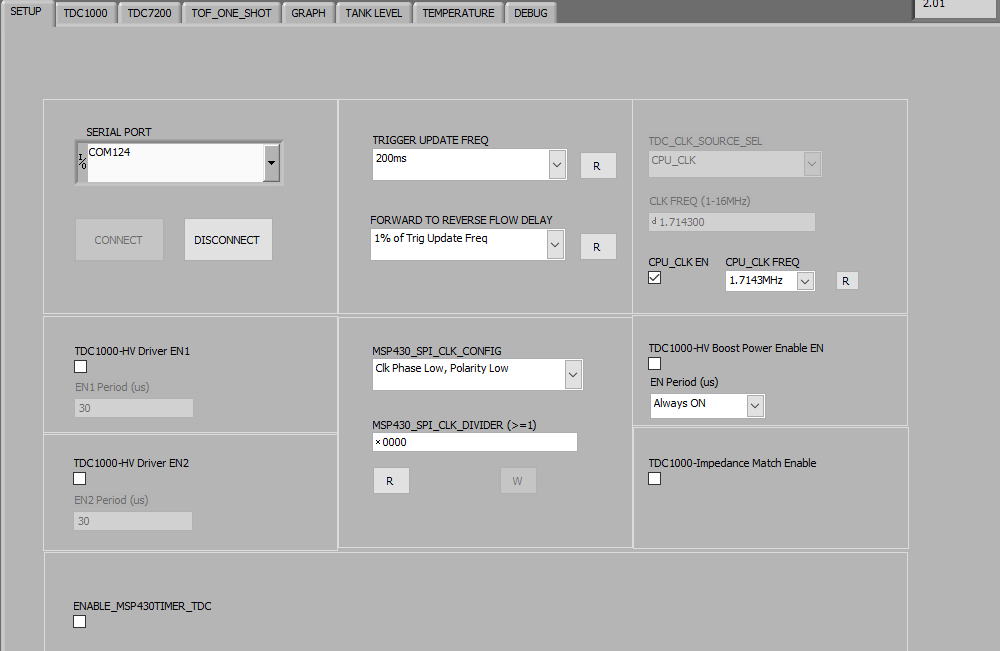The width and height of the screenshot is (1000, 651).
Task: Open the MSP430_SPI_CLK_CONFIG dropdown
Action: pyautogui.click(x=573, y=374)
